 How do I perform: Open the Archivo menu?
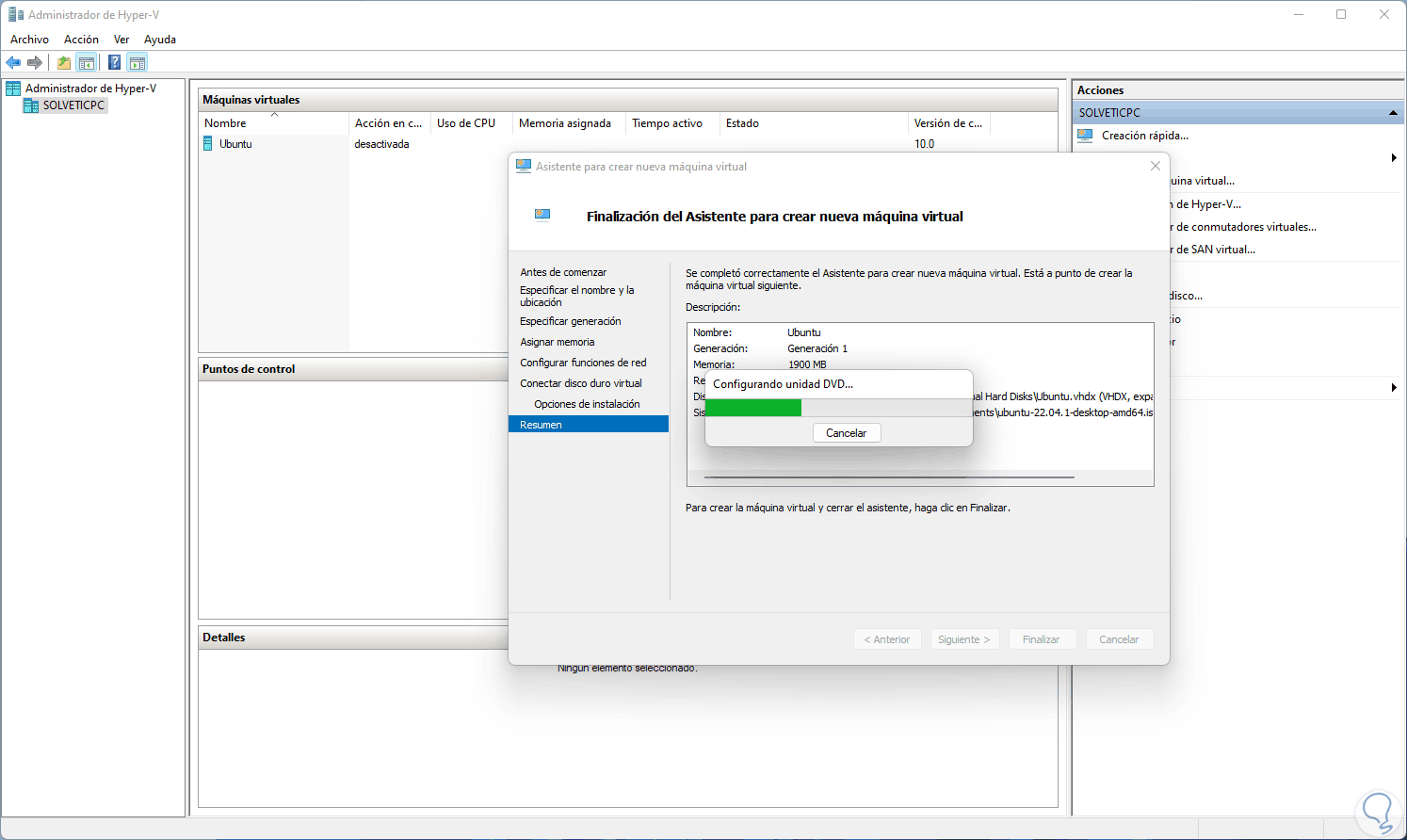[29, 40]
